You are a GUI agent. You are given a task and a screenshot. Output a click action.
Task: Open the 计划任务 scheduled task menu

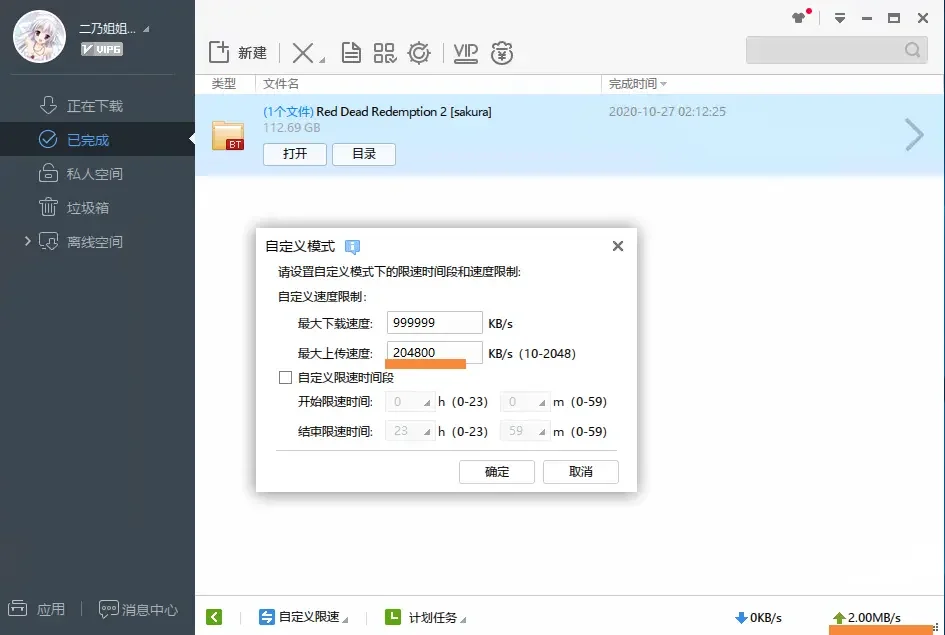[425, 617]
